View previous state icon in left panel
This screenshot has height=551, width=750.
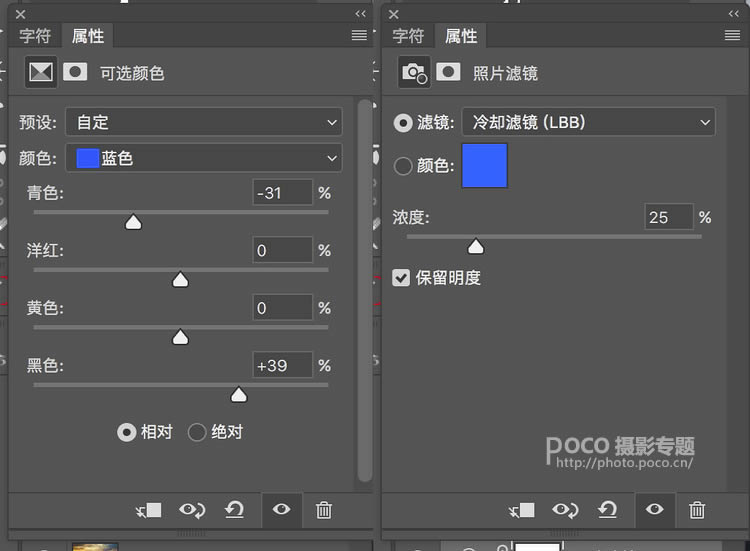click(x=192, y=510)
